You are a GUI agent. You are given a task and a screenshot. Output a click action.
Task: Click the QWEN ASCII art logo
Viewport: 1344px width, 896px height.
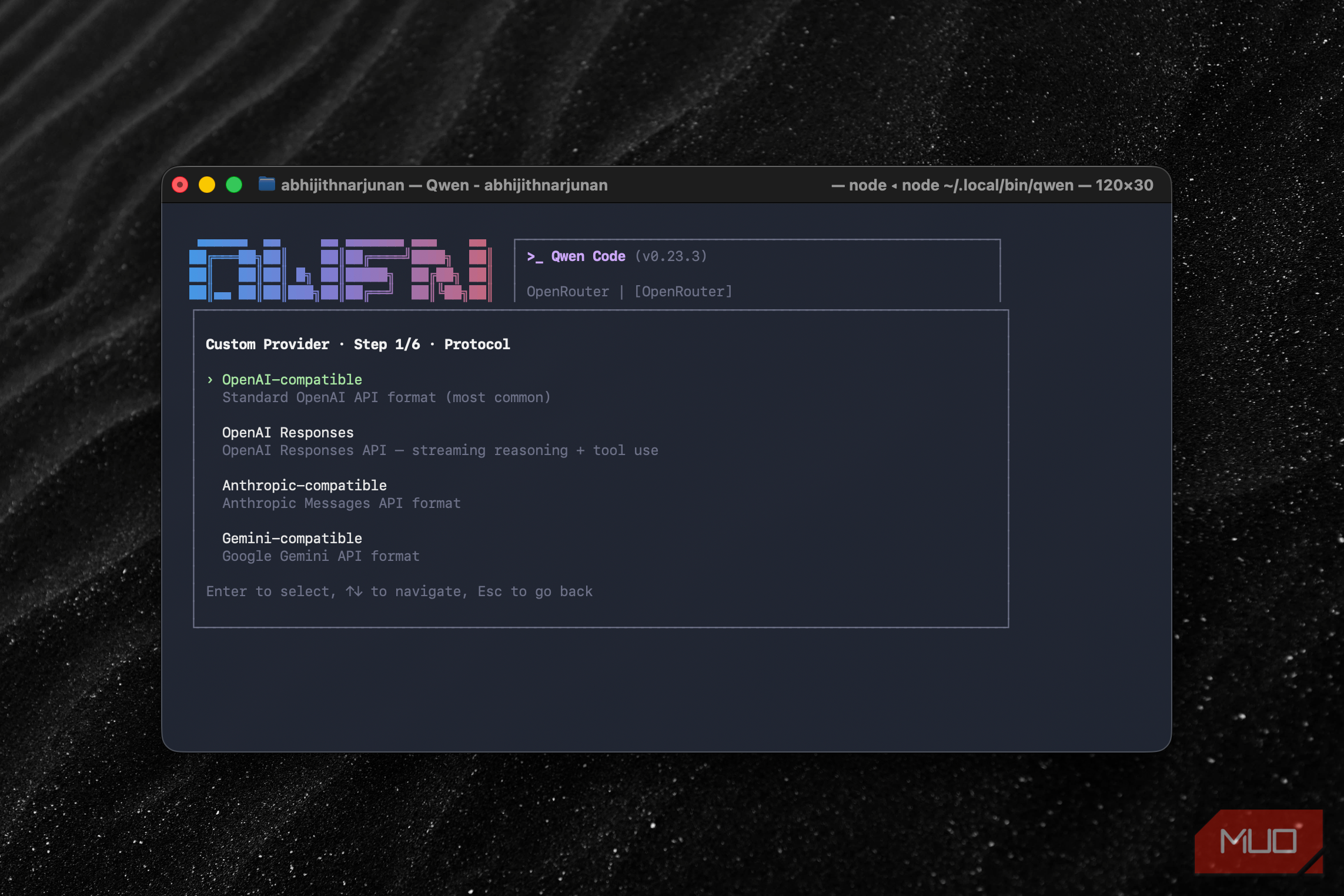(x=340, y=270)
